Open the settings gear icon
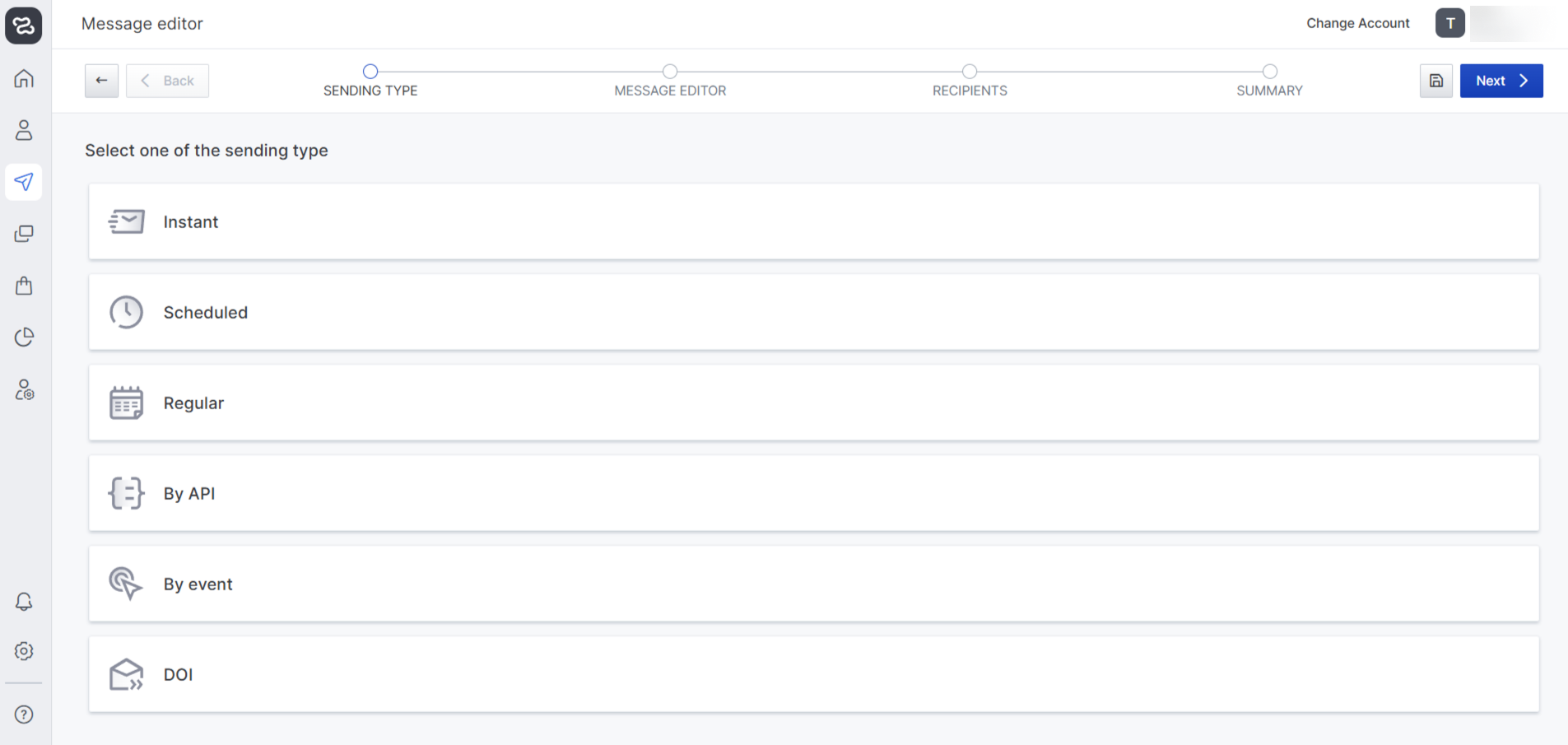 click(24, 651)
